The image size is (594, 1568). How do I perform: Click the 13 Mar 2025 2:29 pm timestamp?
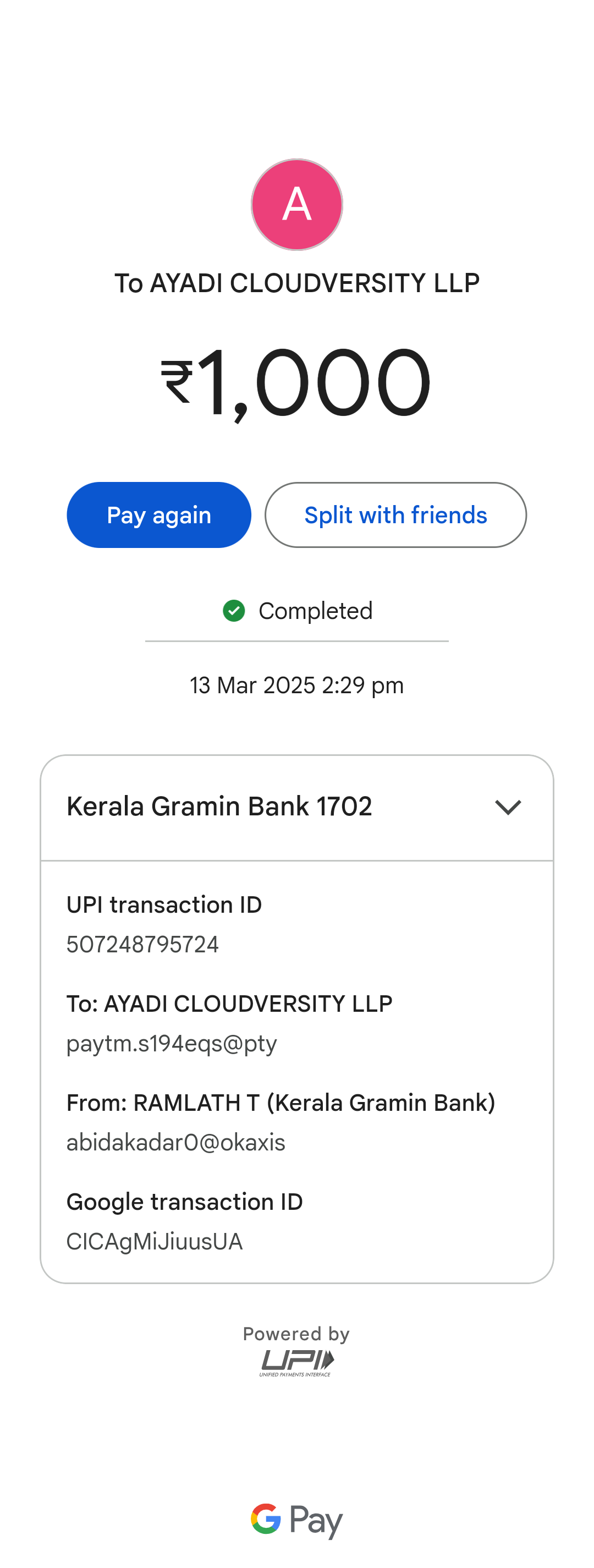pos(297,686)
